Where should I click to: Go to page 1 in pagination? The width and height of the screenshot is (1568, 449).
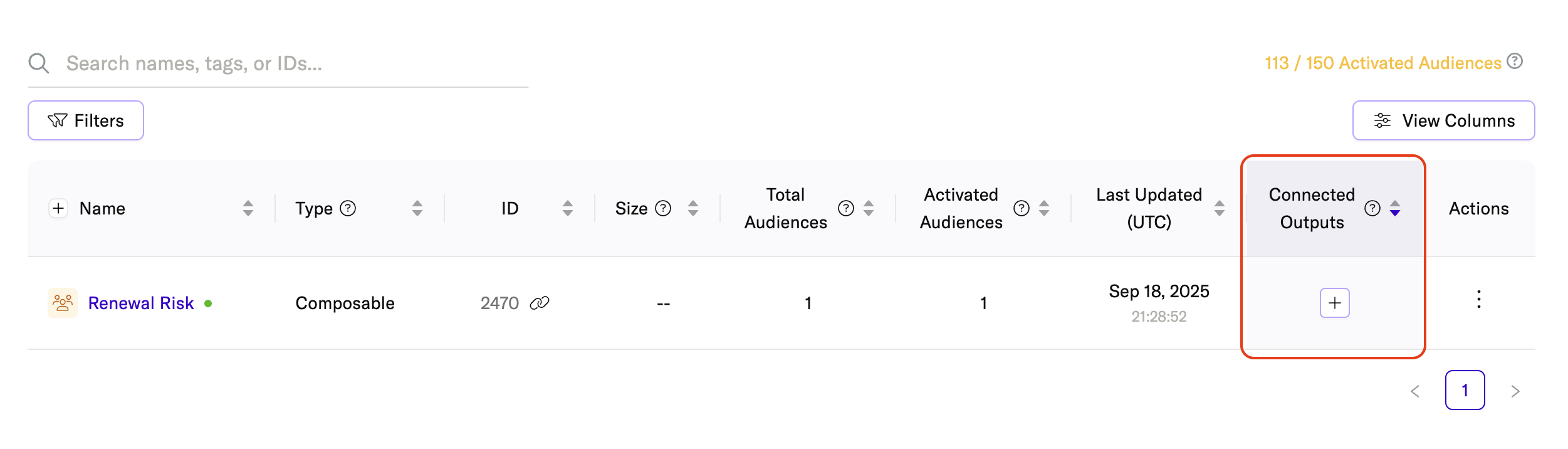[1465, 390]
